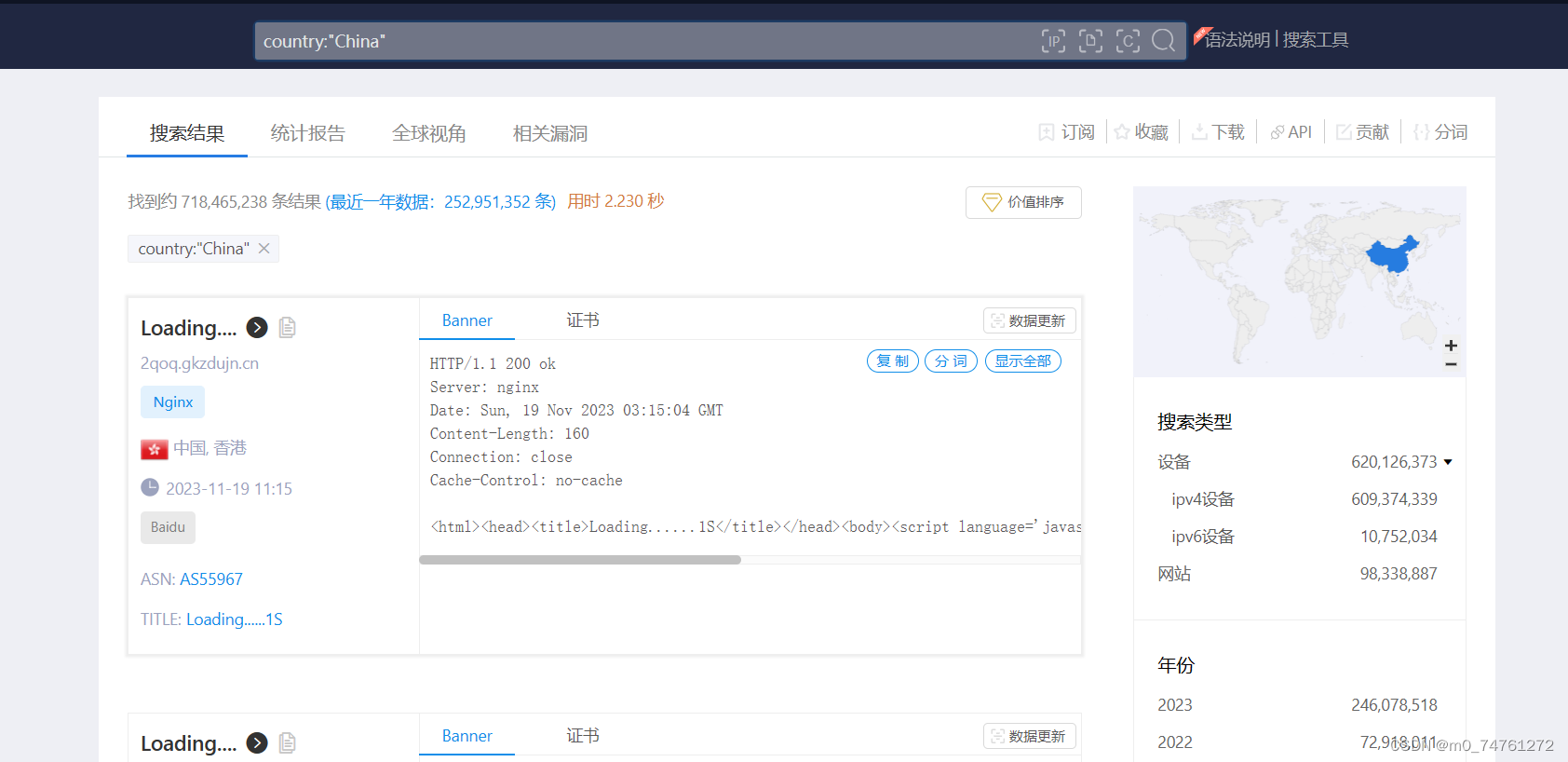Click API link button
1568x762 pixels.
[x=1291, y=132]
